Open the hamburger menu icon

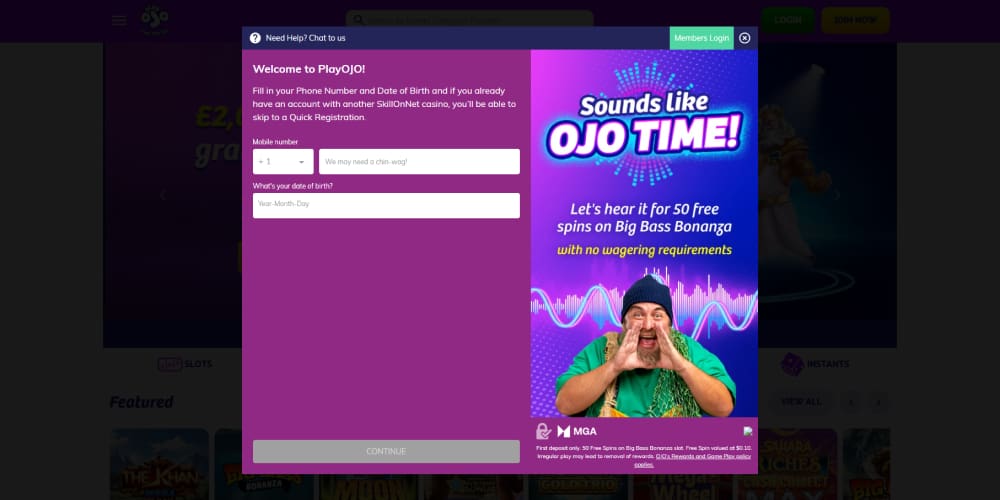119,20
